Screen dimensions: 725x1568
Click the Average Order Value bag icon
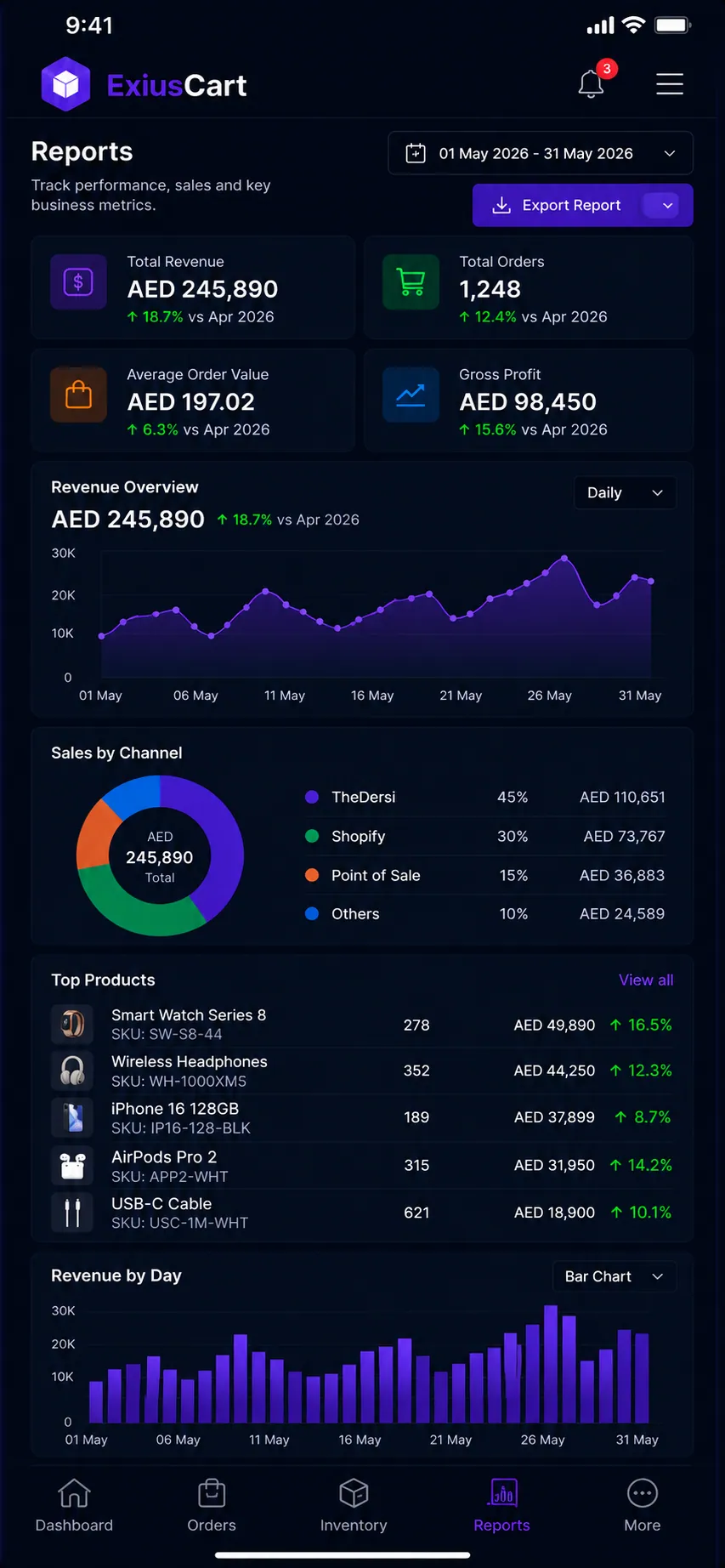pyautogui.click(x=78, y=395)
